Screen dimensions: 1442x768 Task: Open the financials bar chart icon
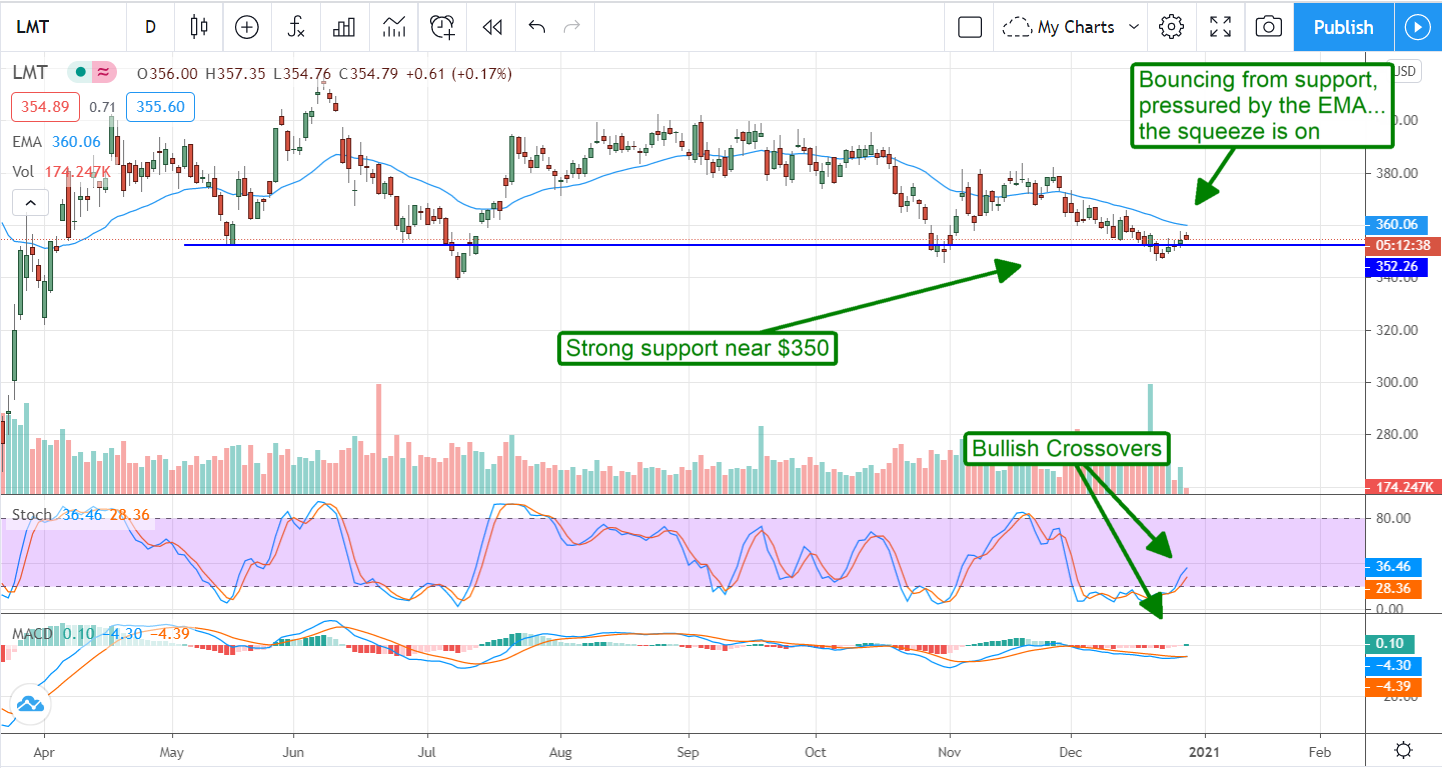[344, 27]
